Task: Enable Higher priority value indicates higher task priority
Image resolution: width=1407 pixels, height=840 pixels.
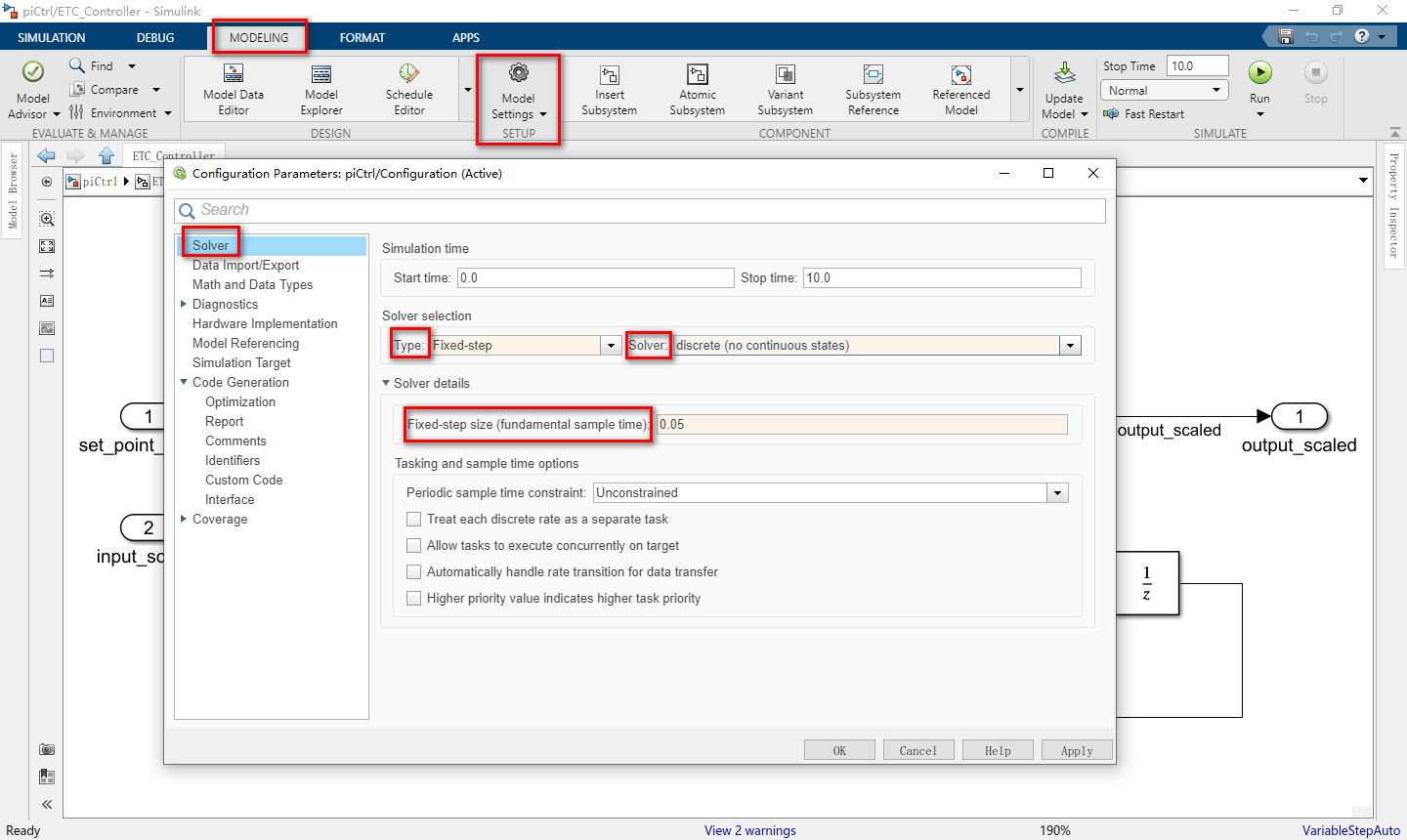Action: (414, 598)
